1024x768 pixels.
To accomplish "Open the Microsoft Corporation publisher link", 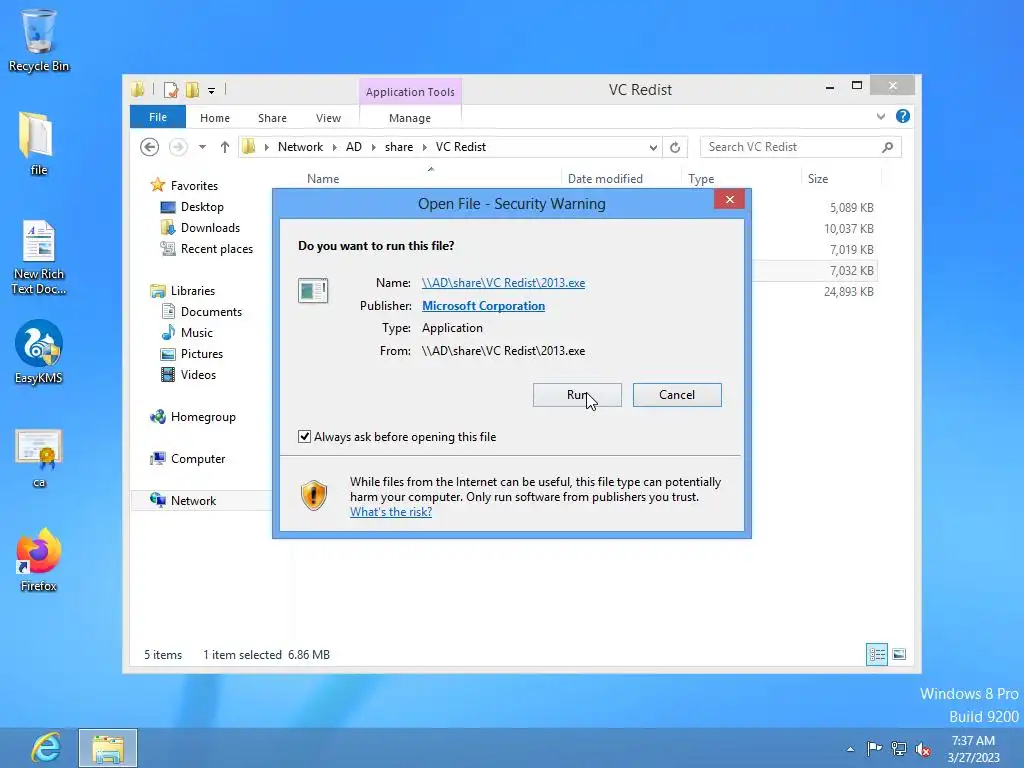I will tap(483, 306).
